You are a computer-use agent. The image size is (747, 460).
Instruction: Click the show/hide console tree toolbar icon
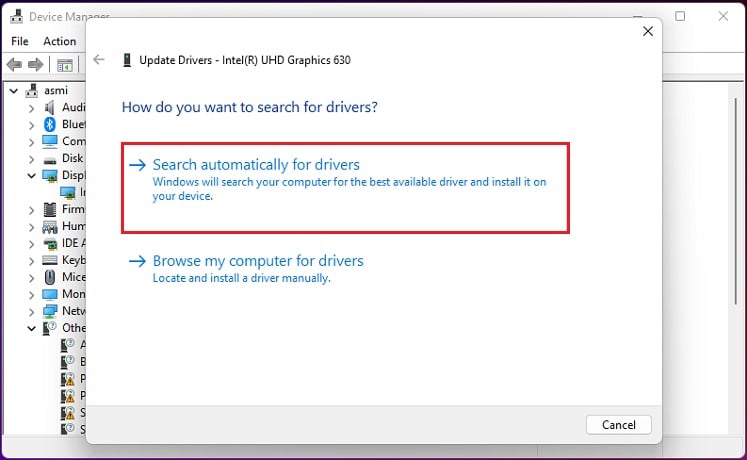[x=65, y=65]
